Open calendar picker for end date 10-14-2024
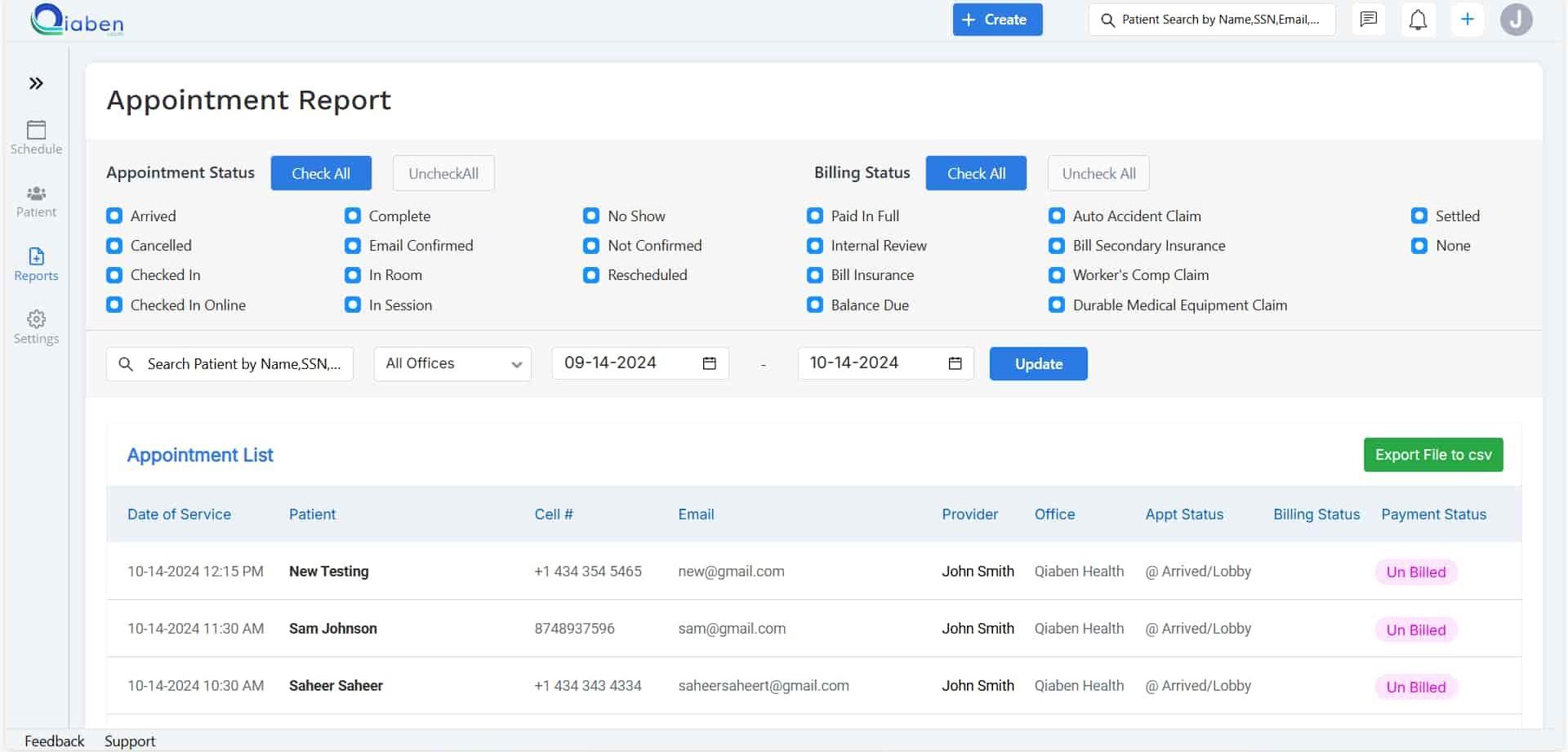 955,363
